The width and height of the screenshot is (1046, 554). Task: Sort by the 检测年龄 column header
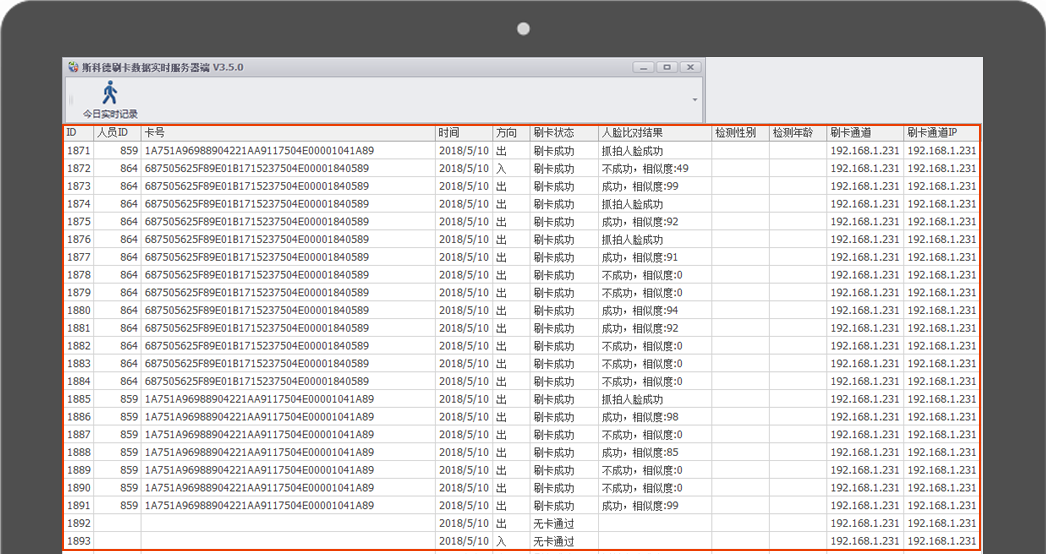click(798, 133)
